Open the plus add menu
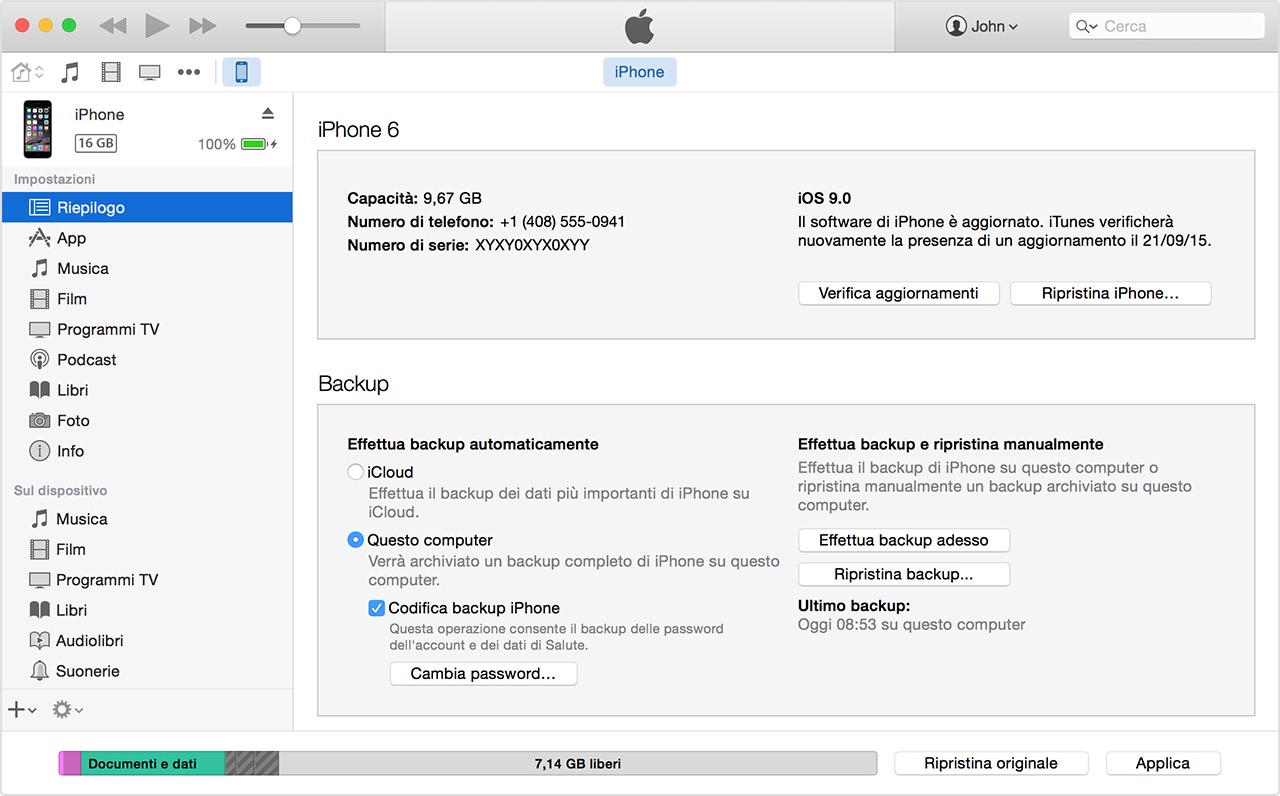The image size is (1280, 796). pyautogui.click(x=22, y=710)
